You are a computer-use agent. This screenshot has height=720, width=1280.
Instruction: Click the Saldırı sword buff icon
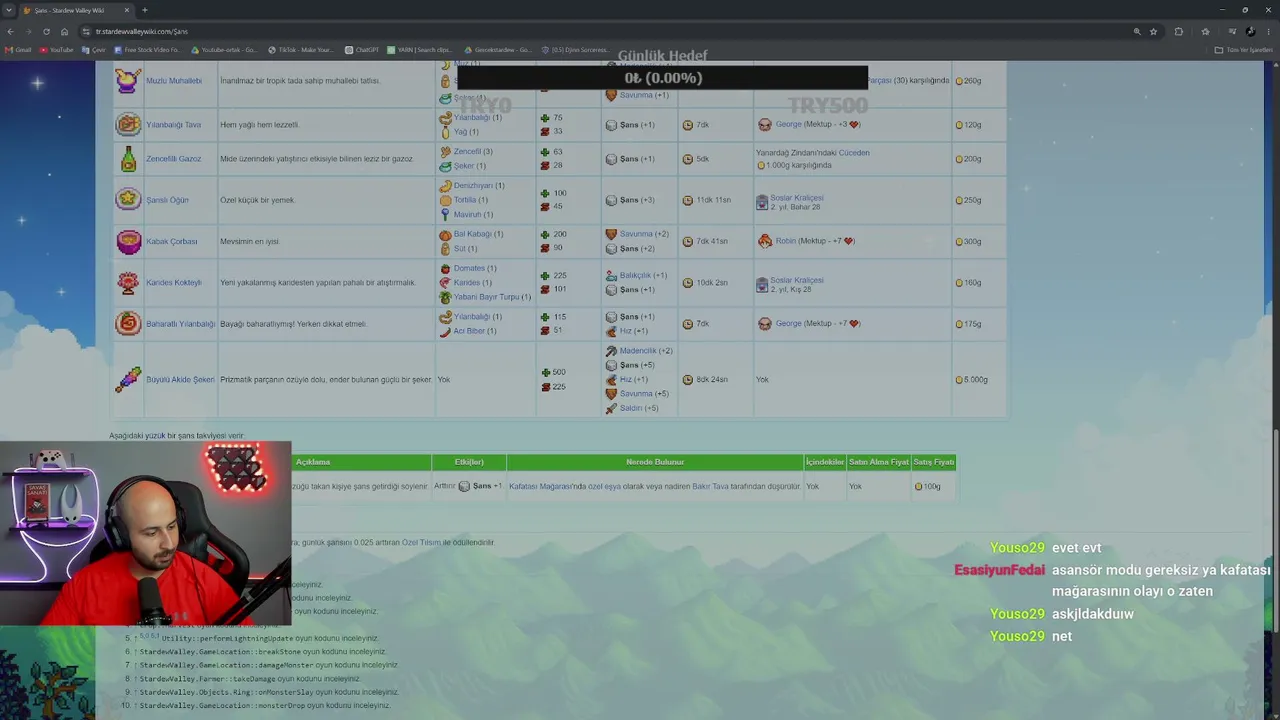coord(611,408)
